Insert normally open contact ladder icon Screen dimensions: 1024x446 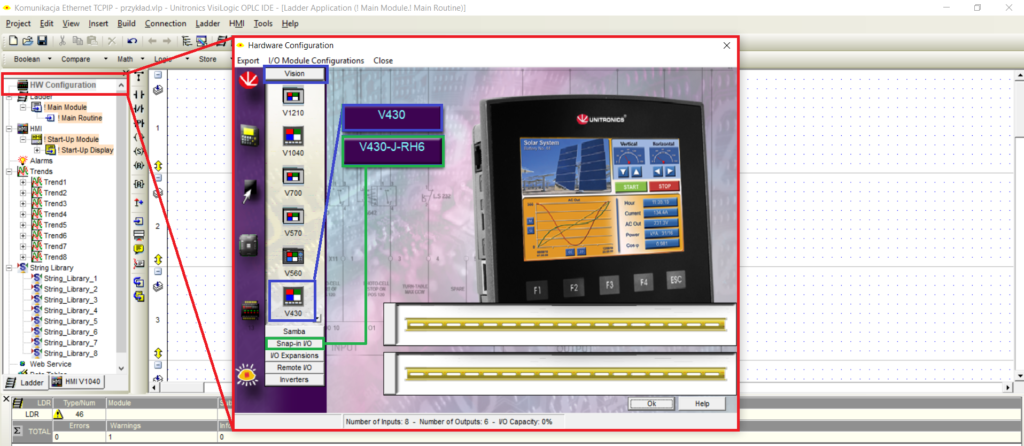pyautogui.click(x=138, y=94)
